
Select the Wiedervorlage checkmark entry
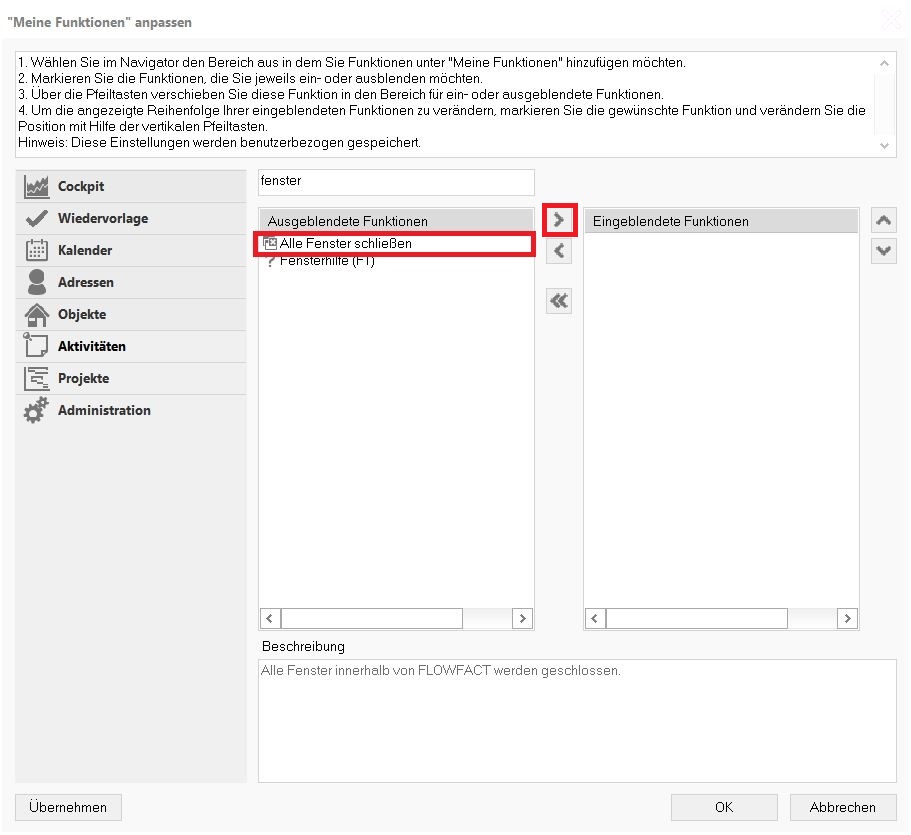point(102,219)
